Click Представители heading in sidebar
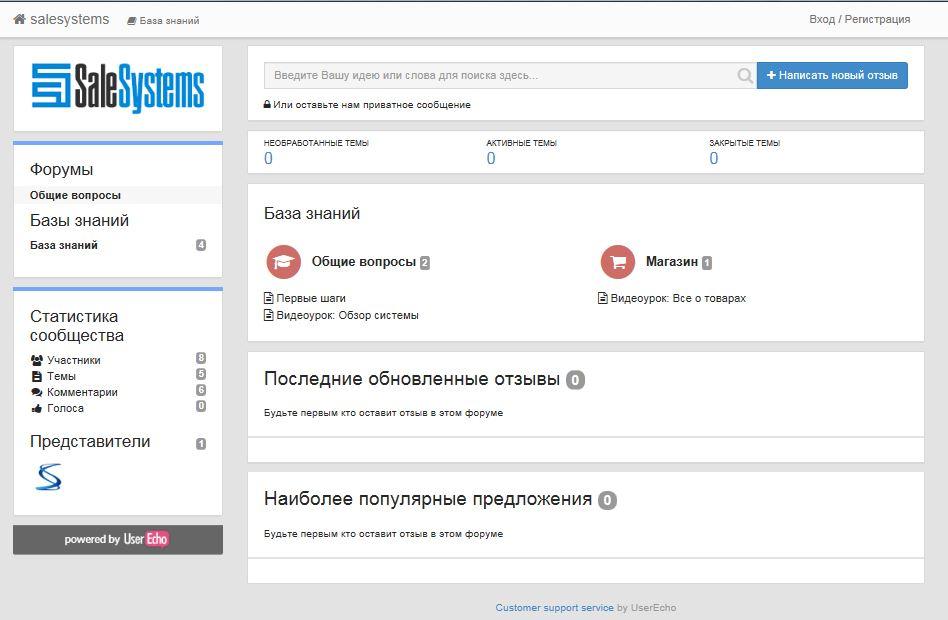Screen dimensions: 948x620 tap(90, 442)
